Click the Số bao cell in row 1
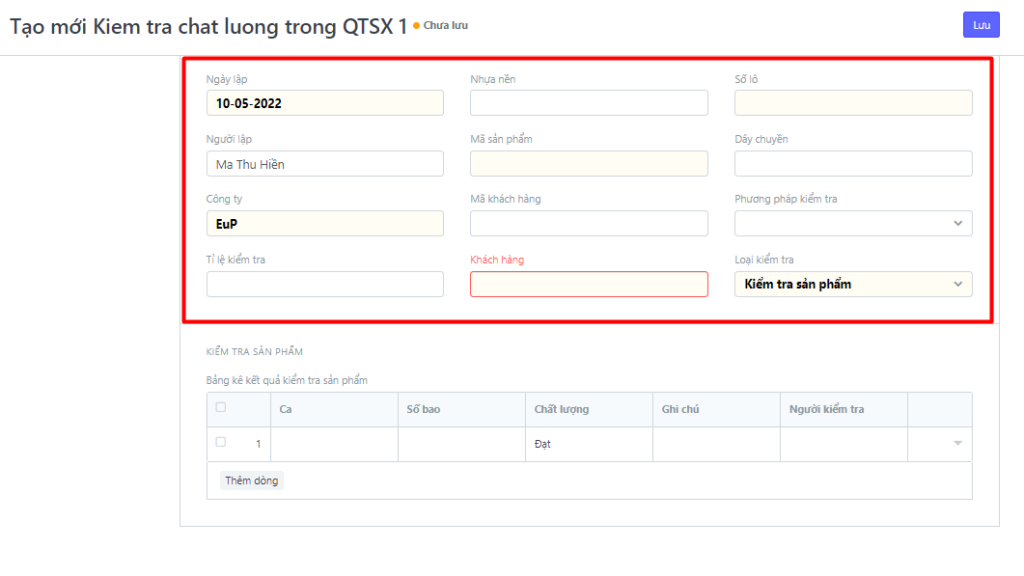The height and width of the screenshot is (576, 1024). point(461,444)
